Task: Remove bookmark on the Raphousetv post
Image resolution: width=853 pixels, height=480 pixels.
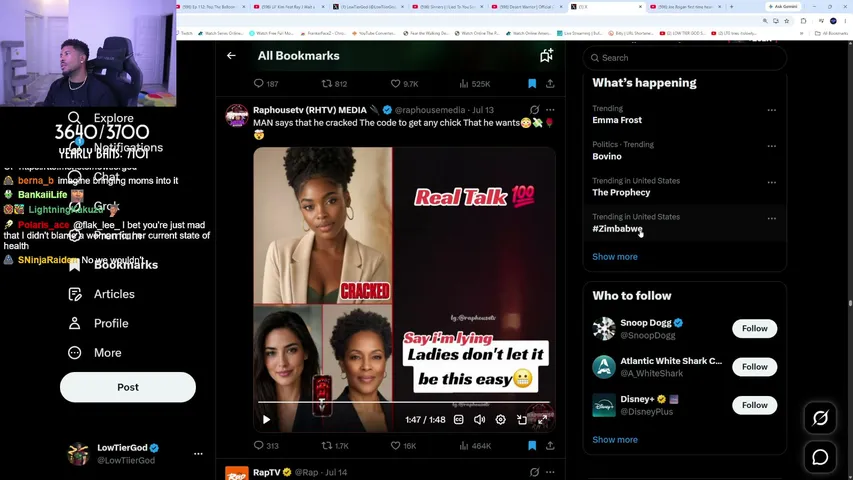Action: point(532,445)
